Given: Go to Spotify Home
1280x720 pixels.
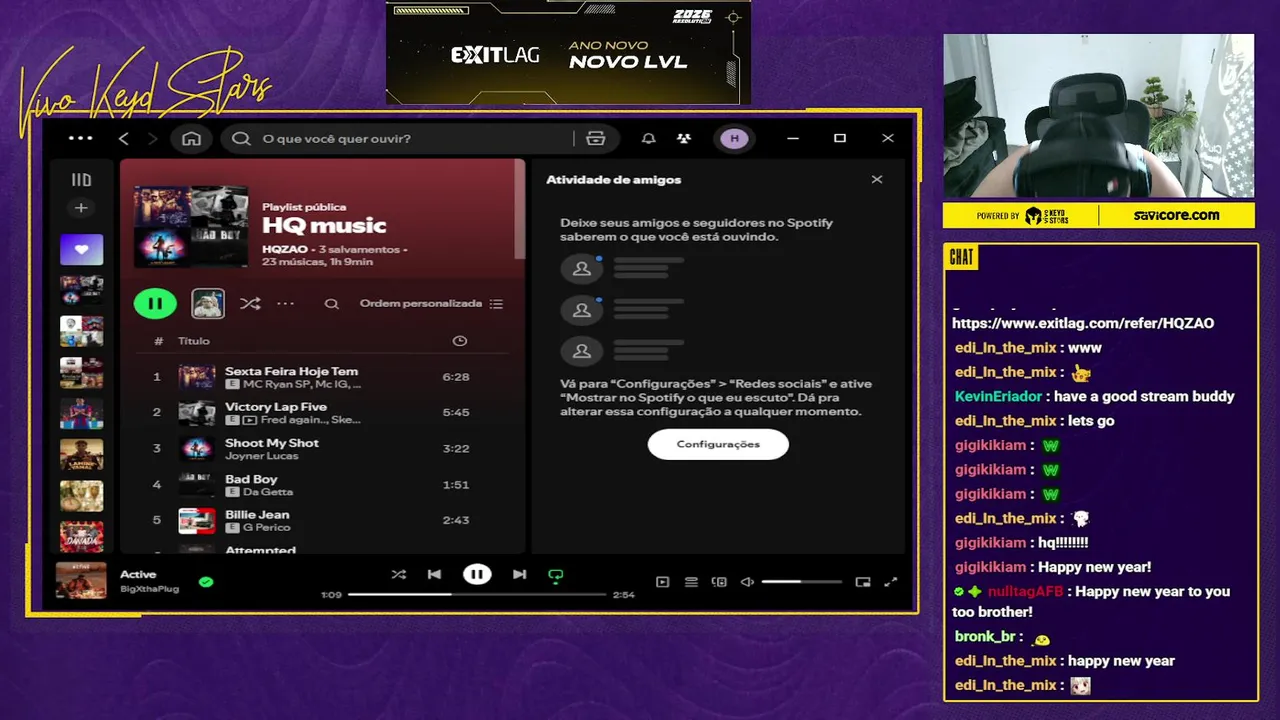Looking at the screenshot, I should point(191,138).
